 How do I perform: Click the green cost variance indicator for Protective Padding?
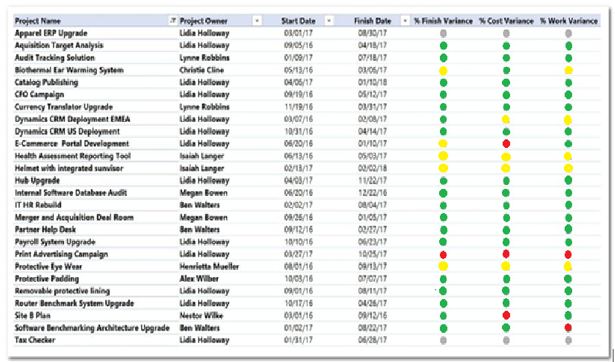[506, 279]
